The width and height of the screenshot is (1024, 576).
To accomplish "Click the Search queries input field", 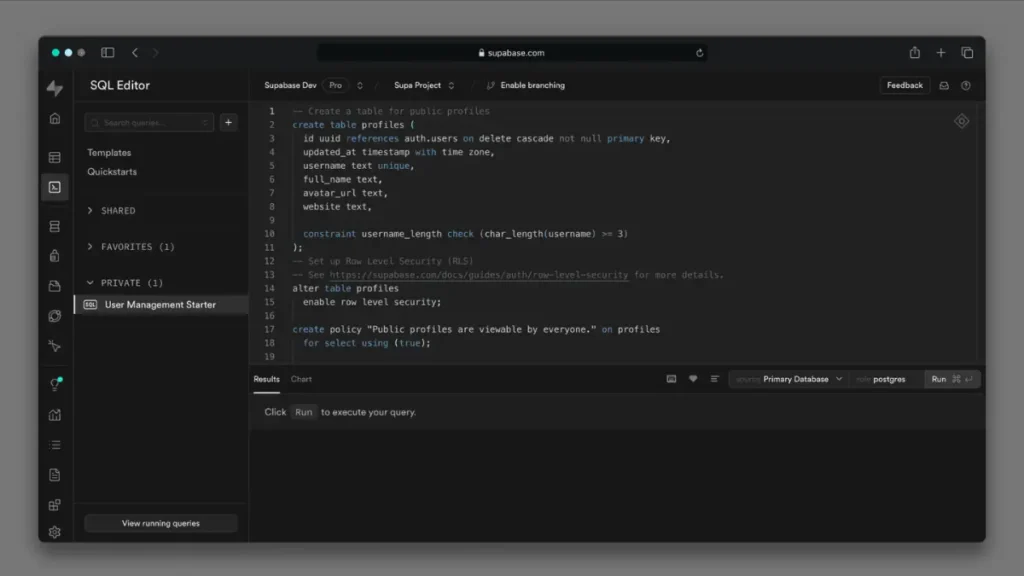I will (x=148, y=122).
